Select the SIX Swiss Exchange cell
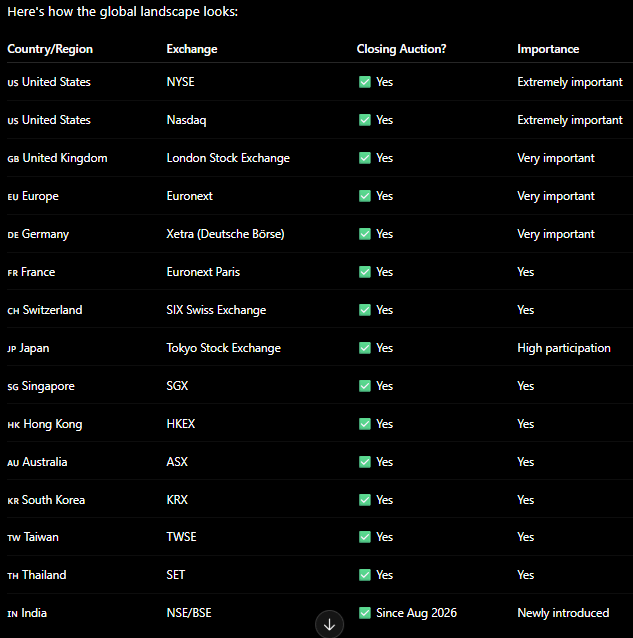This screenshot has width=633, height=638. click(x=216, y=310)
